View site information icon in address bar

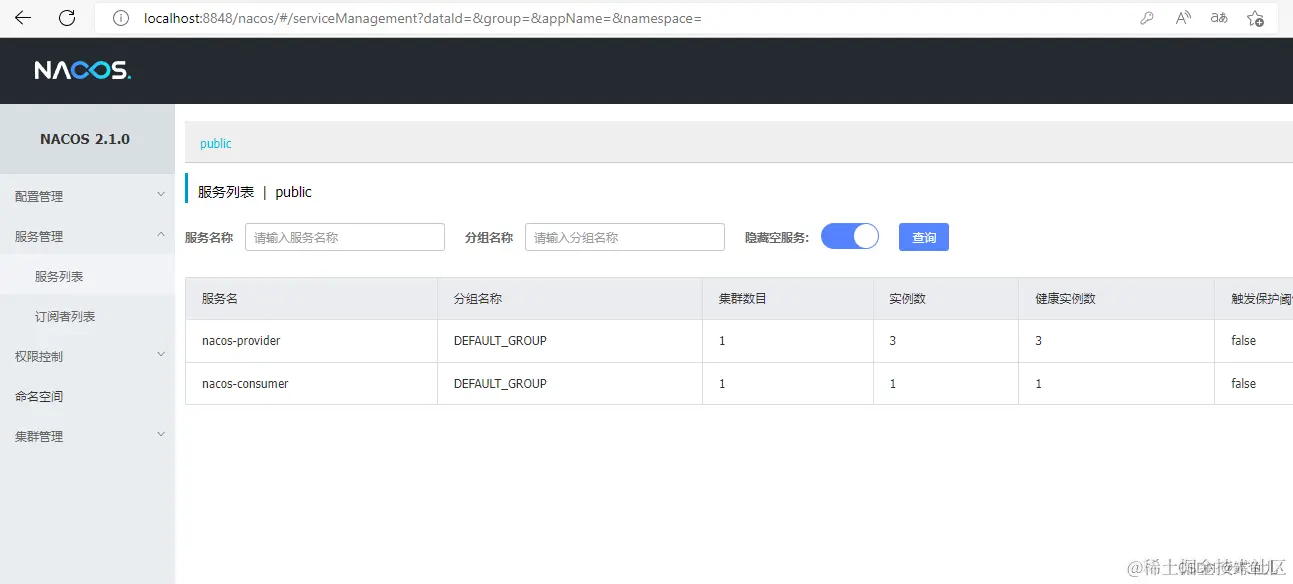coord(121,18)
